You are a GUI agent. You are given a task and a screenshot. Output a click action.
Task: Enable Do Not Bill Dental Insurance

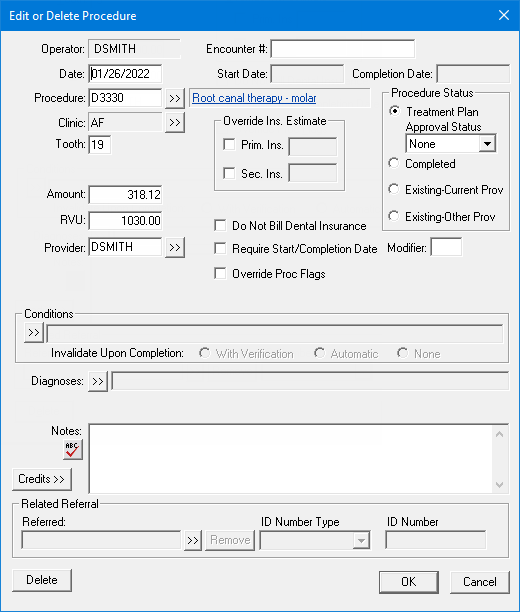pos(220,225)
